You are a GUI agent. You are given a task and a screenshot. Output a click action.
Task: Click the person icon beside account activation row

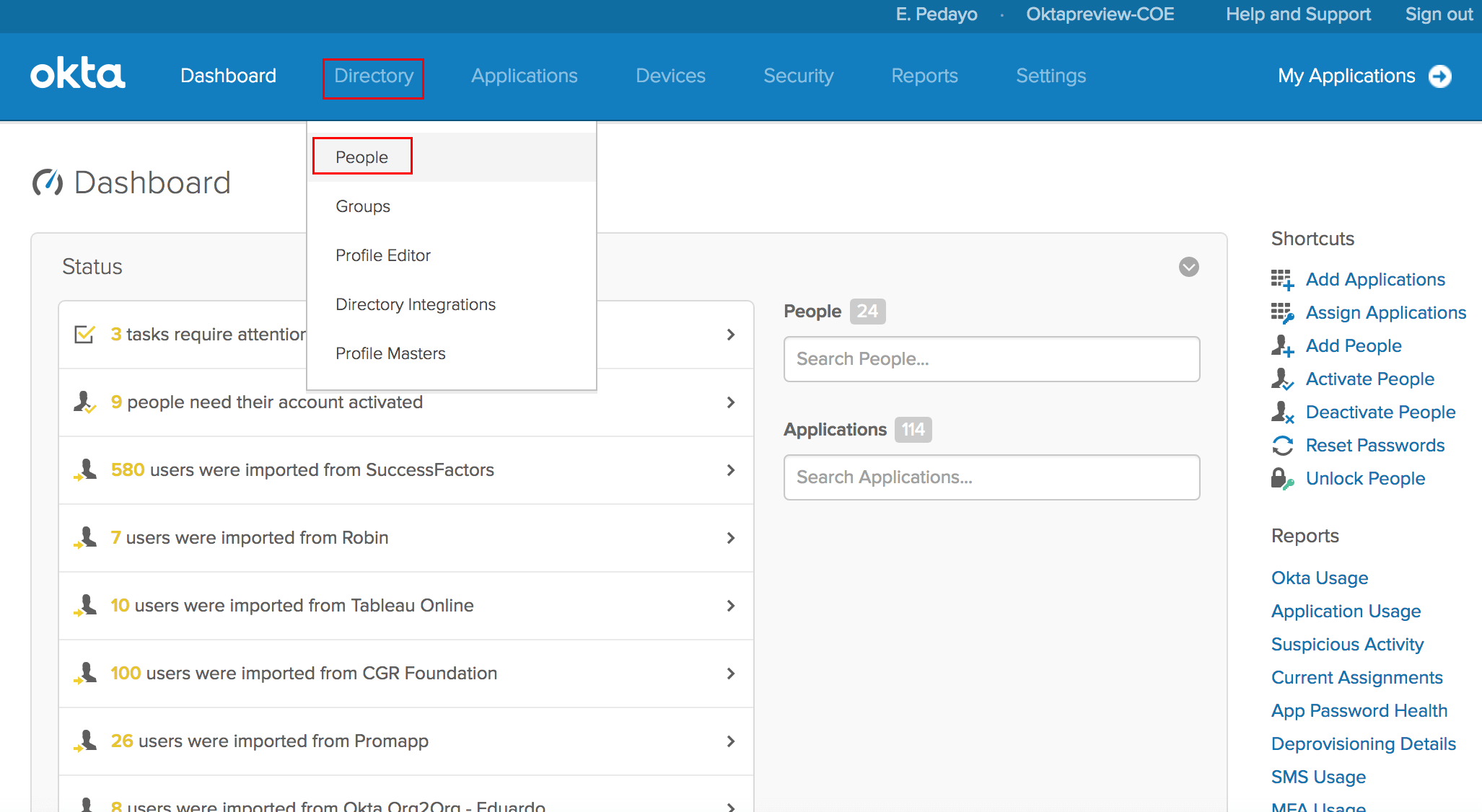[84, 402]
